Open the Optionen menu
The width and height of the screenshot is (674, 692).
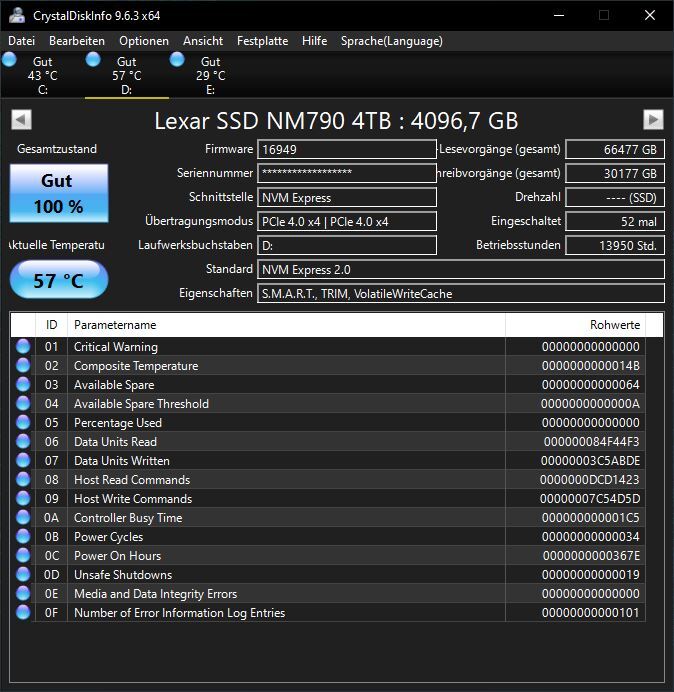click(x=144, y=41)
